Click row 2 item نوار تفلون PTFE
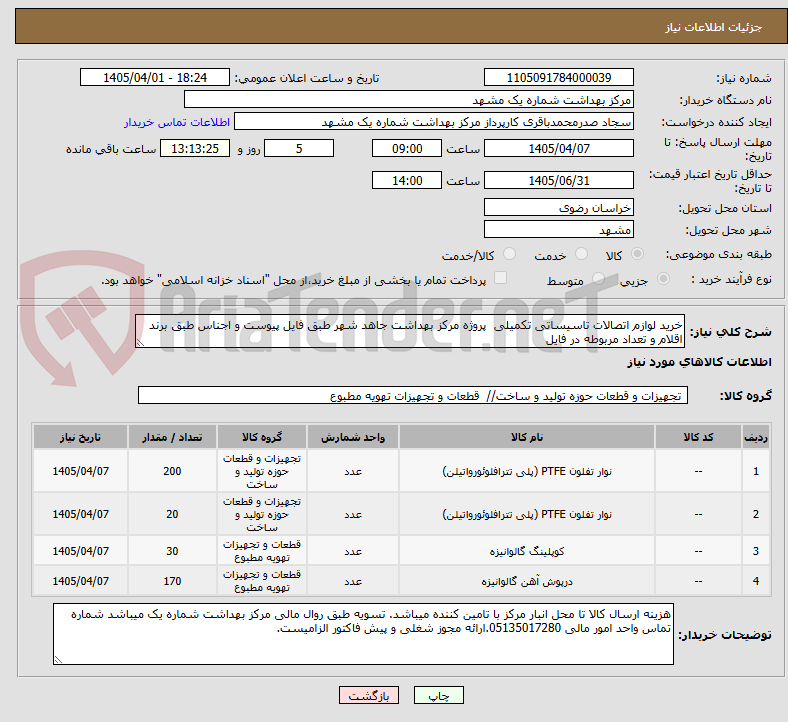The height and width of the screenshot is (722, 788). pyautogui.click(x=527, y=514)
